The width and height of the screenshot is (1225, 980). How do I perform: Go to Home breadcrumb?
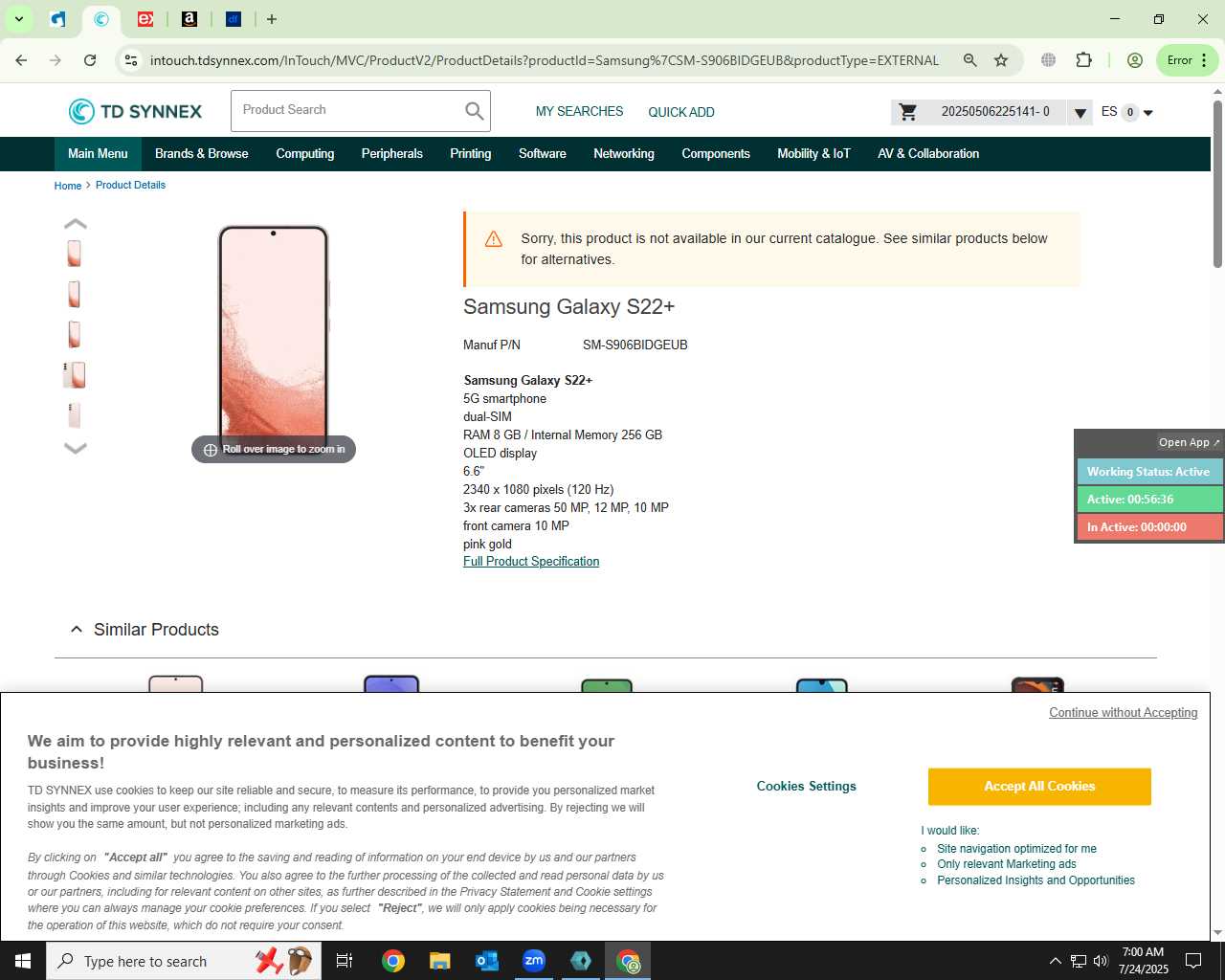(x=68, y=186)
